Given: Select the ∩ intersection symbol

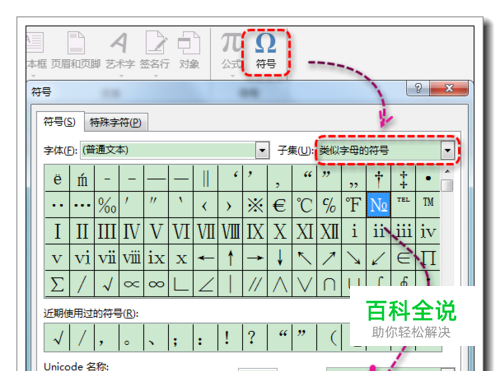Looking at the screenshot, I should pos(329,284).
